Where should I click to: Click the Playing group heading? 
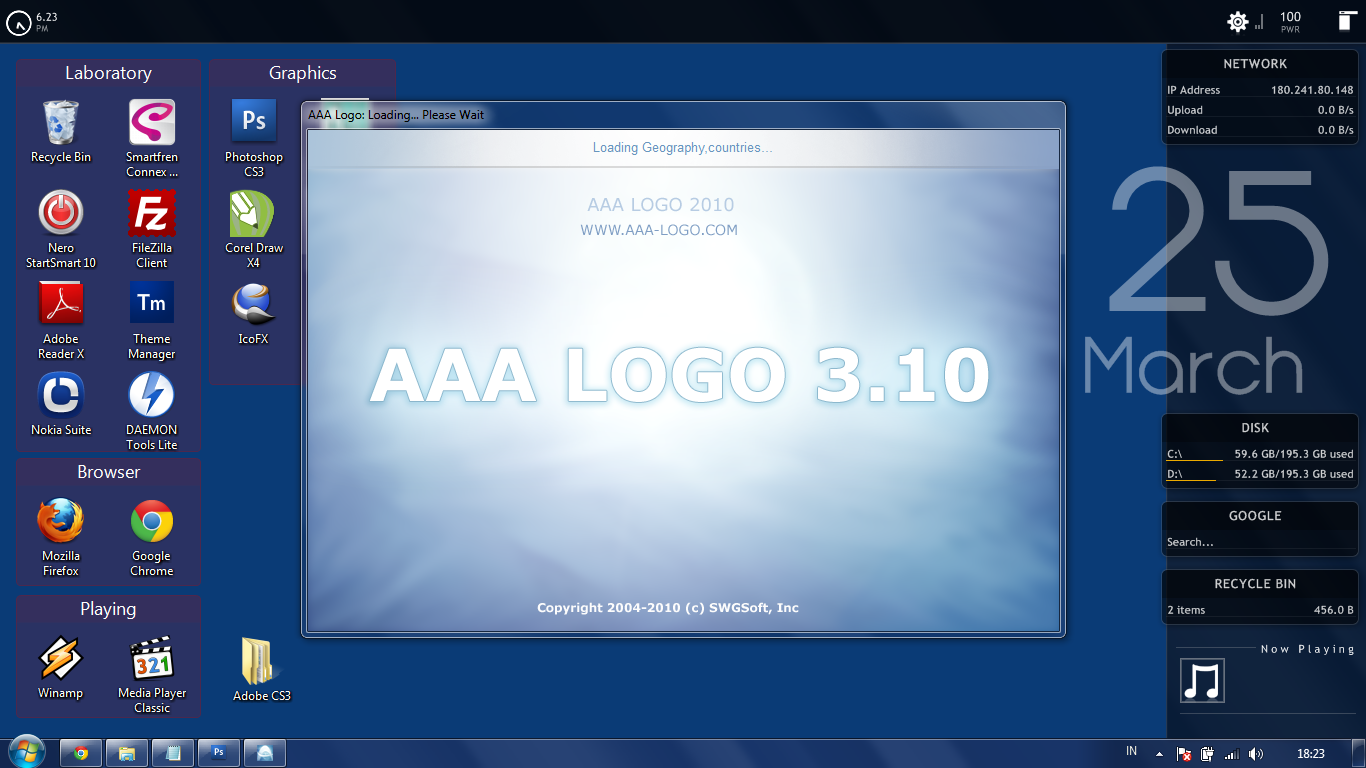[x=108, y=609]
